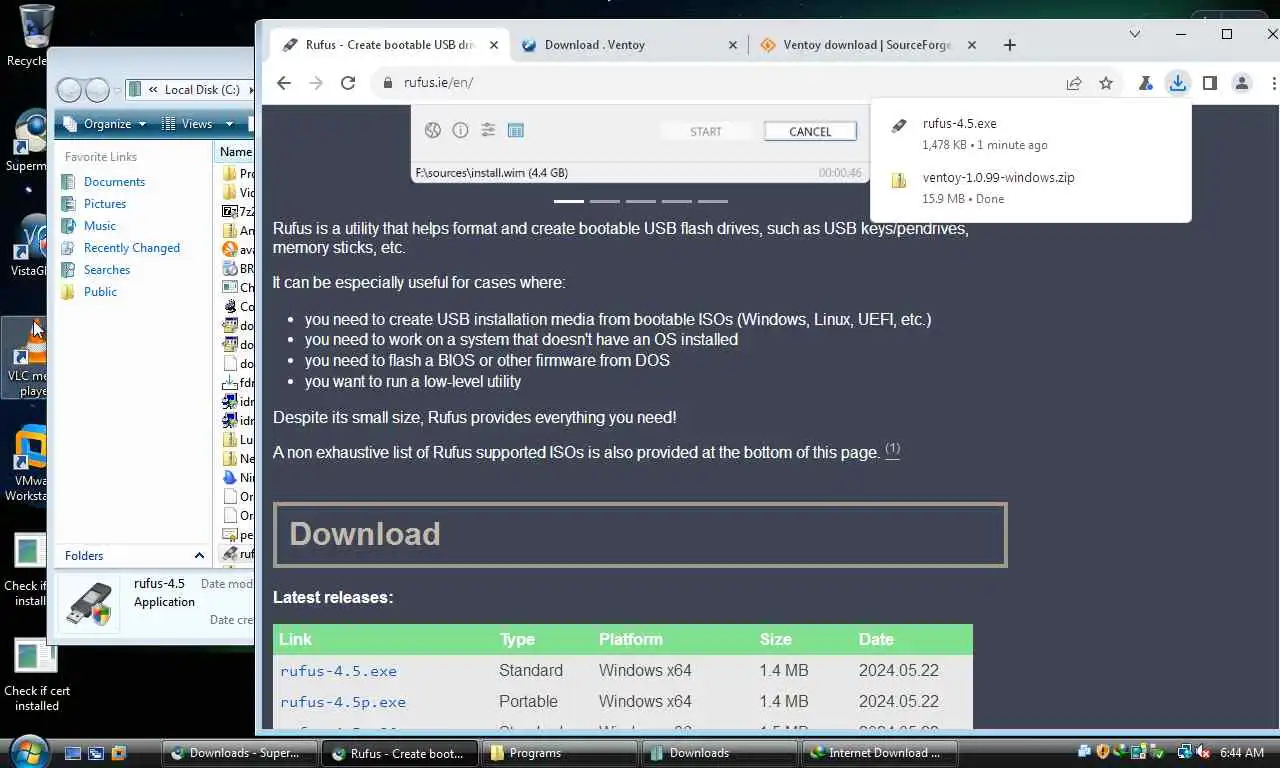Open Downloads - Super taskbar item
1280x768 pixels.
(x=239, y=753)
